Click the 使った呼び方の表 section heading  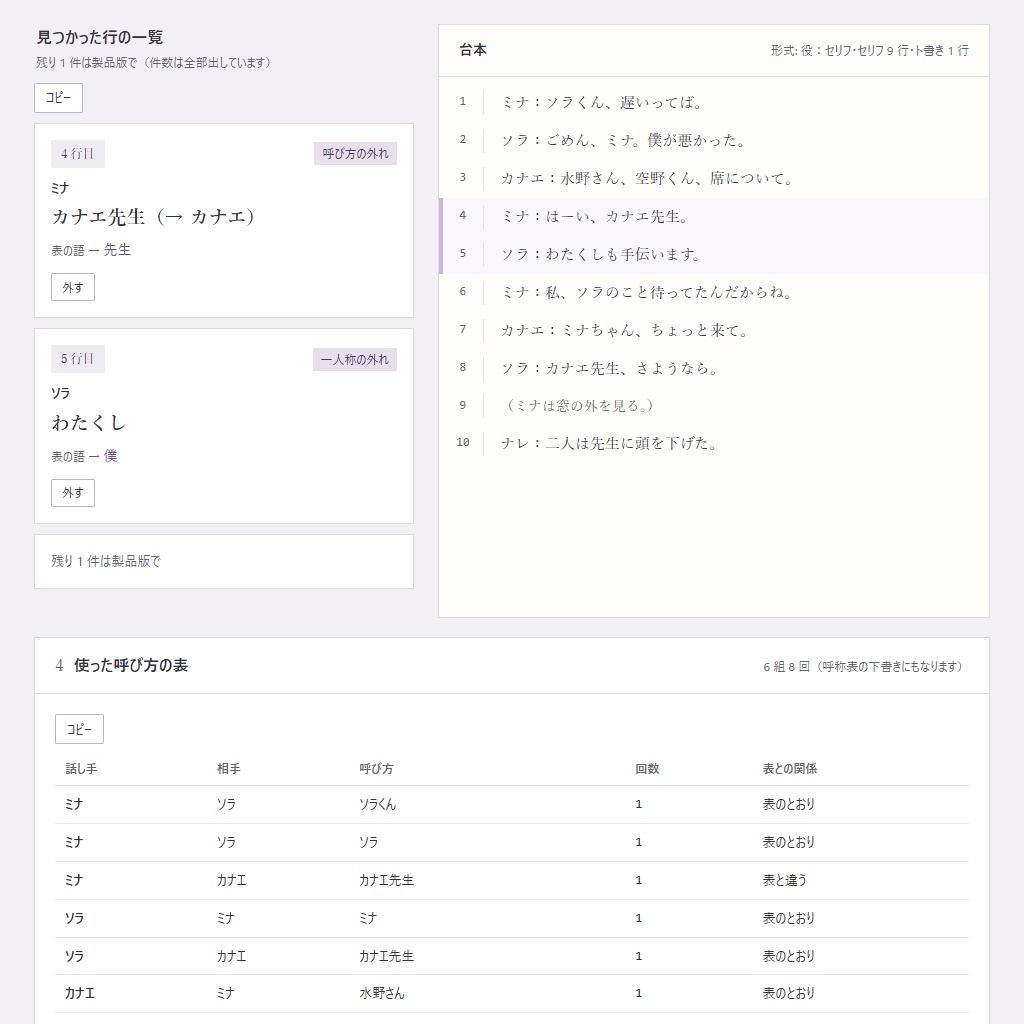131,665
